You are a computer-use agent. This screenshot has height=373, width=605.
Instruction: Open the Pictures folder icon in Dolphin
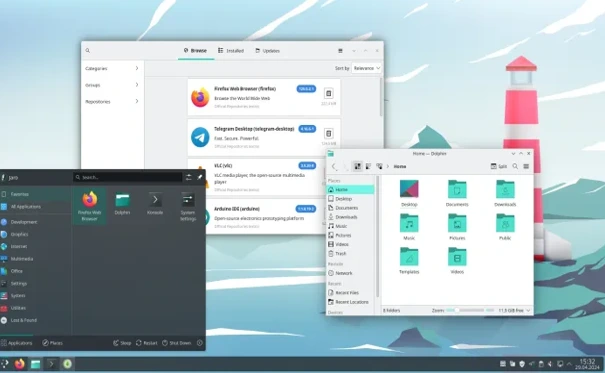pyautogui.click(x=457, y=227)
